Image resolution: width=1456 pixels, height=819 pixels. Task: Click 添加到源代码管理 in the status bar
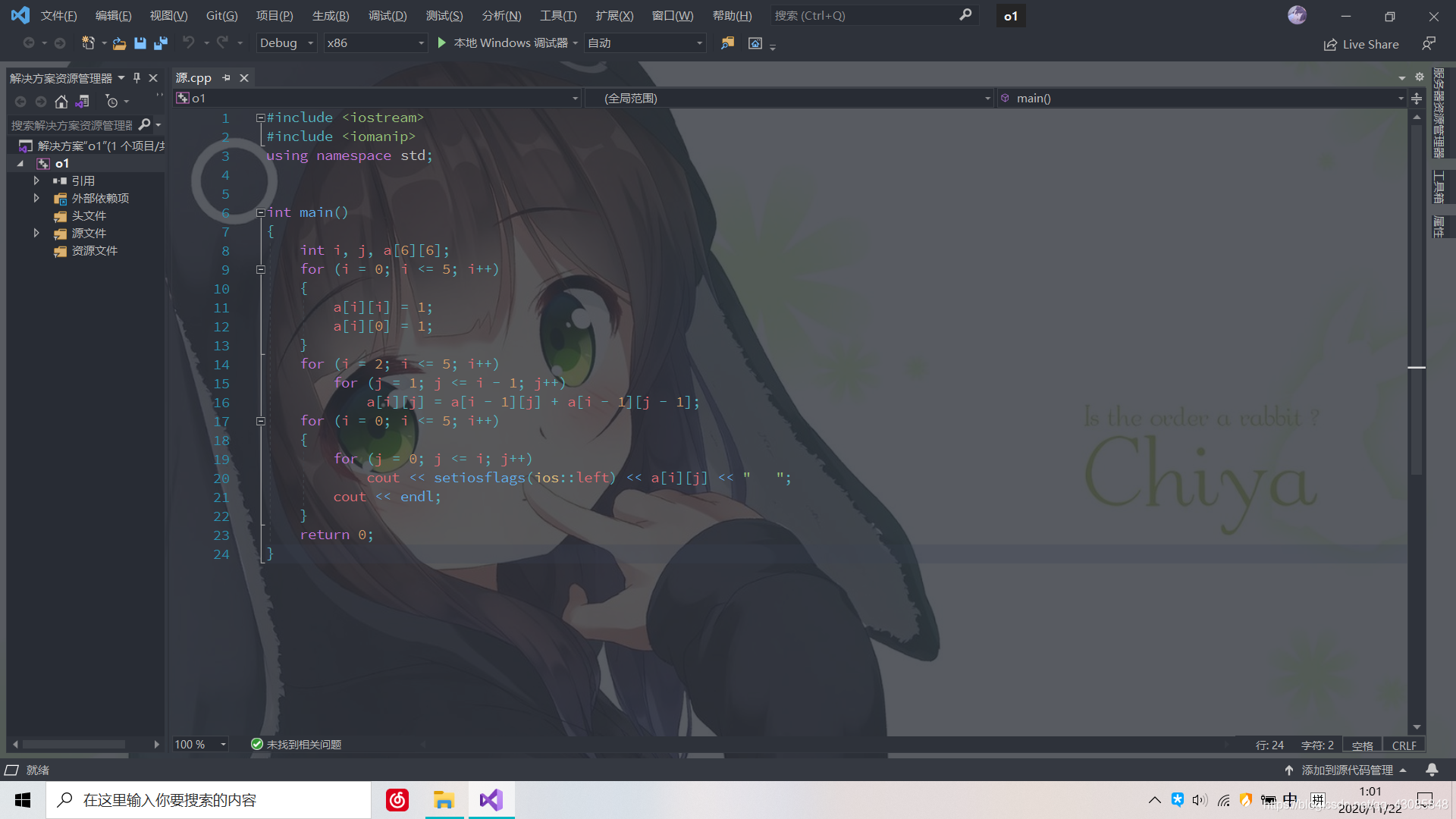(1347, 770)
